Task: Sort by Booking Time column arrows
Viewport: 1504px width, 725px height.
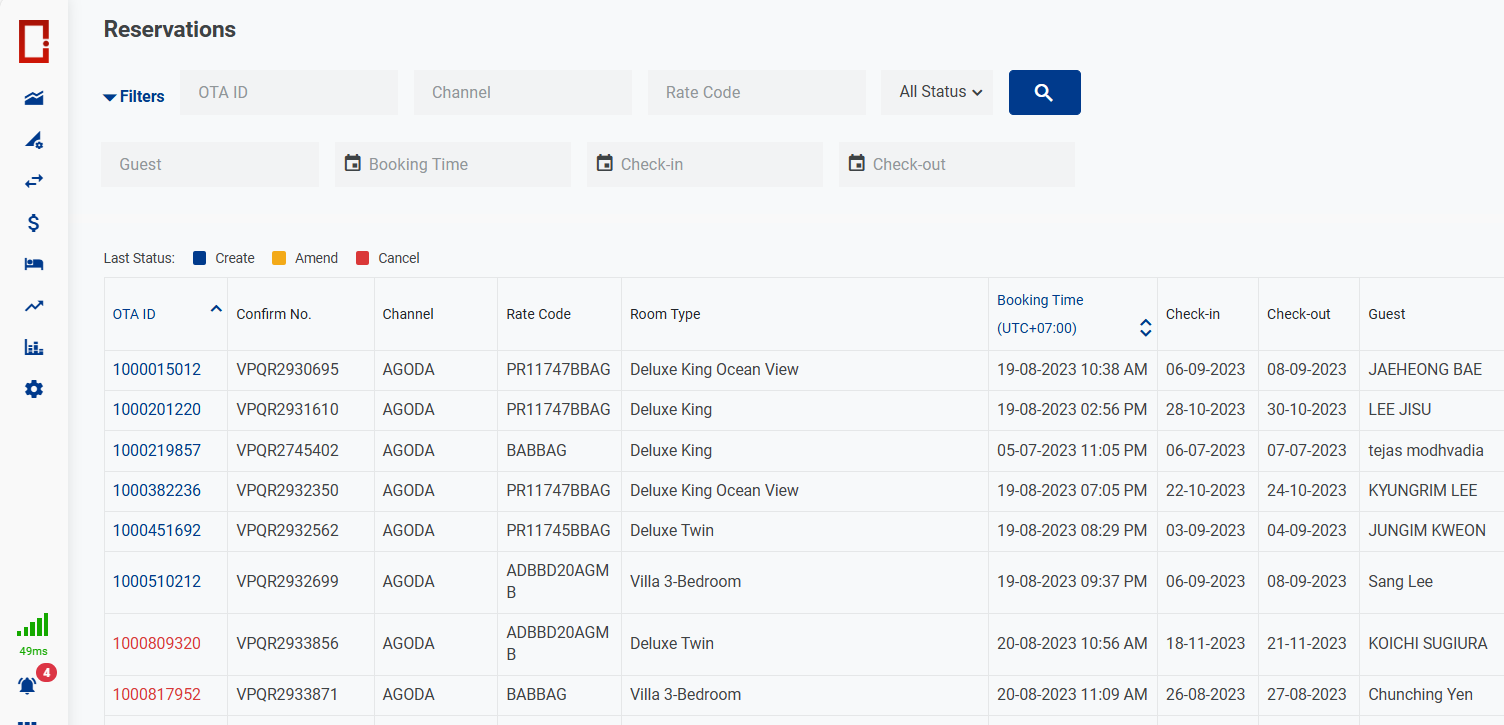Action: pos(1145,328)
